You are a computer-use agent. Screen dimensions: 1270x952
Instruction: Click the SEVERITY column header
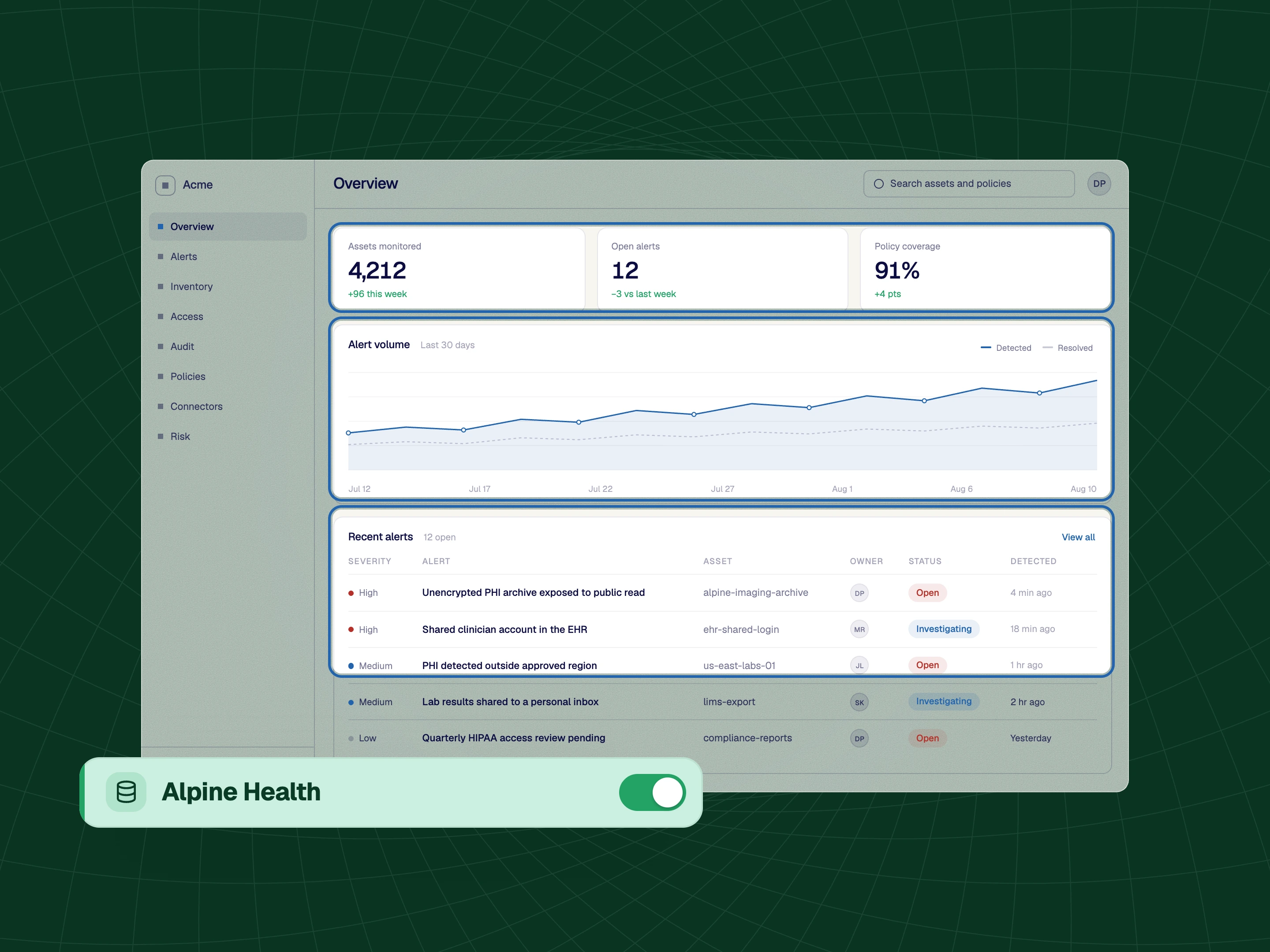[369, 561]
